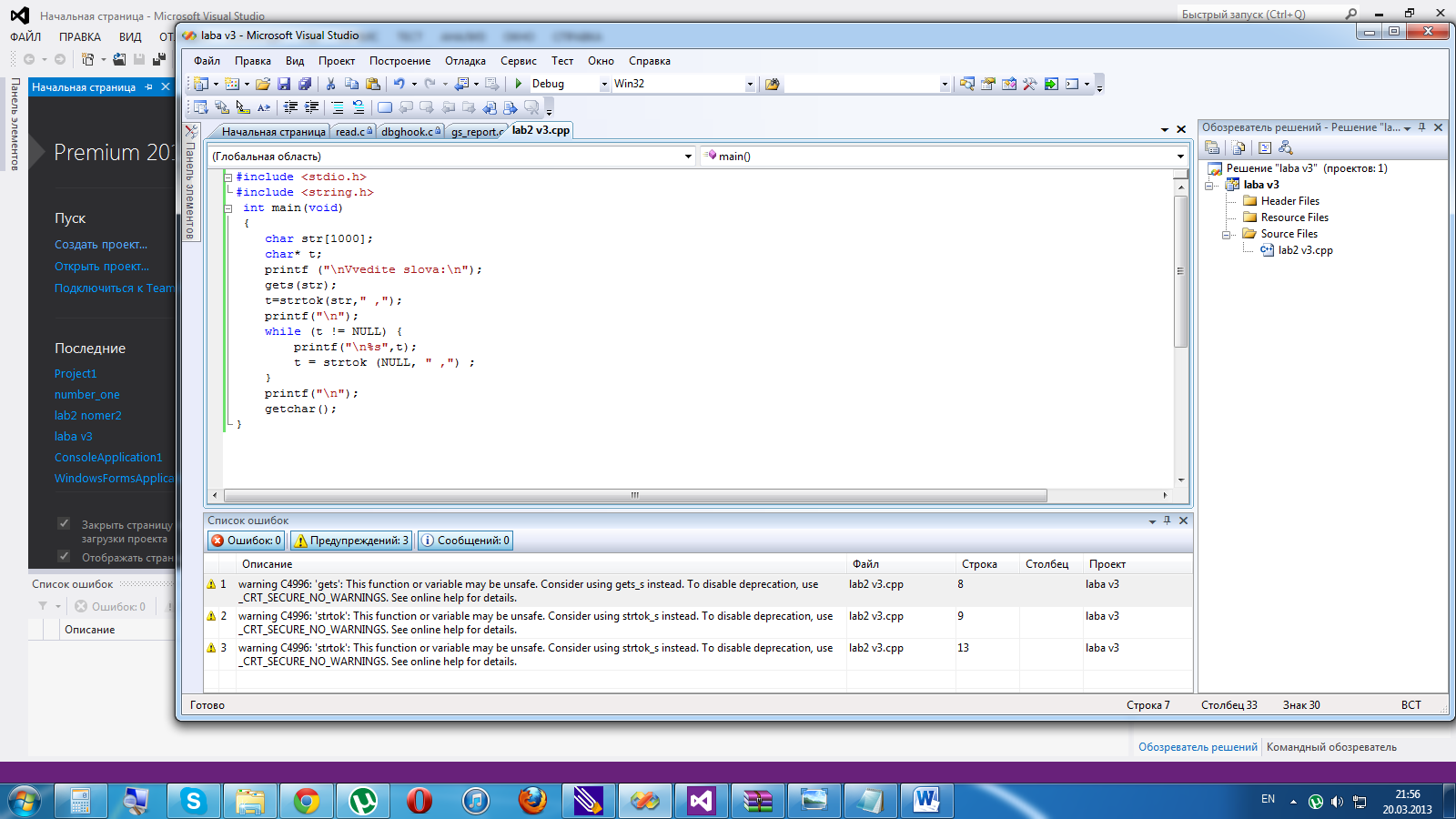1456x819 pixels.
Task: Toggle the Error List panel auto-hide pin
Action: (1167, 521)
